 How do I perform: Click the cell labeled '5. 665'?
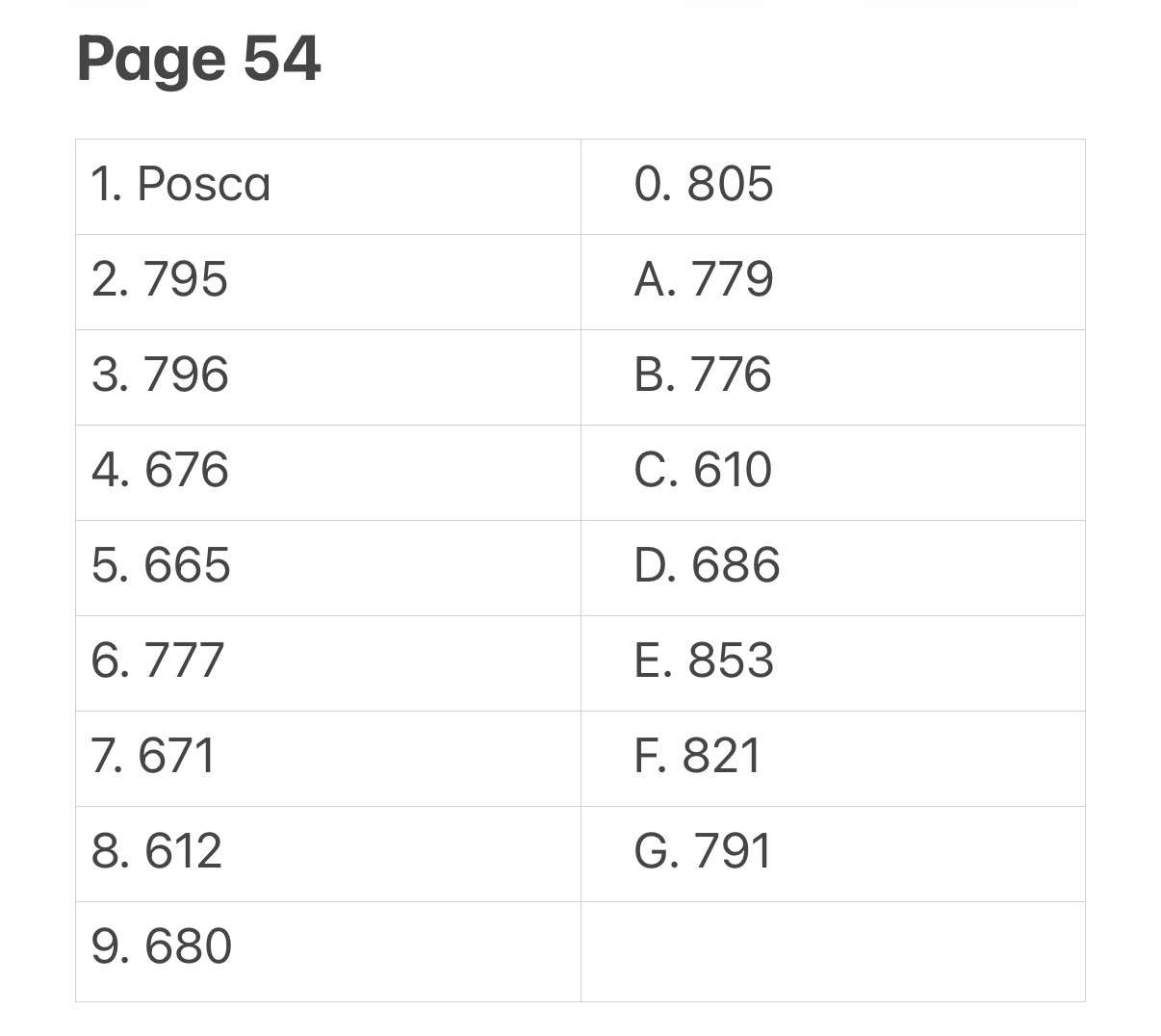tap(328, 568)
